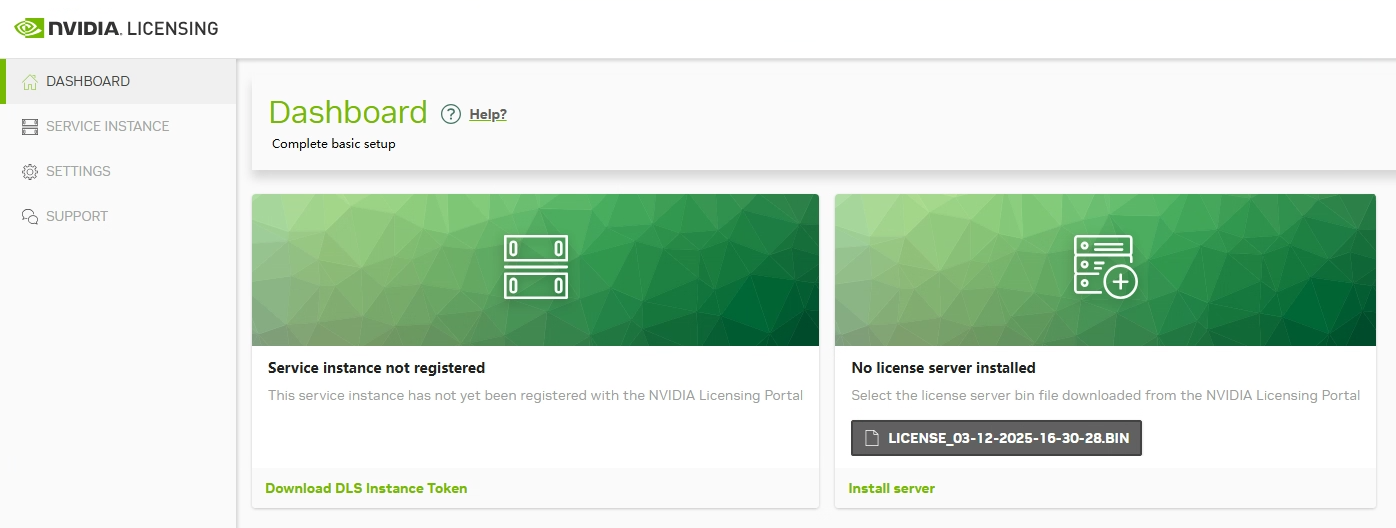Image resolution: width=1396 pixels, height=528 pixels.
Task: Click the question mark help icon
Action: click(x=451, y=114)
